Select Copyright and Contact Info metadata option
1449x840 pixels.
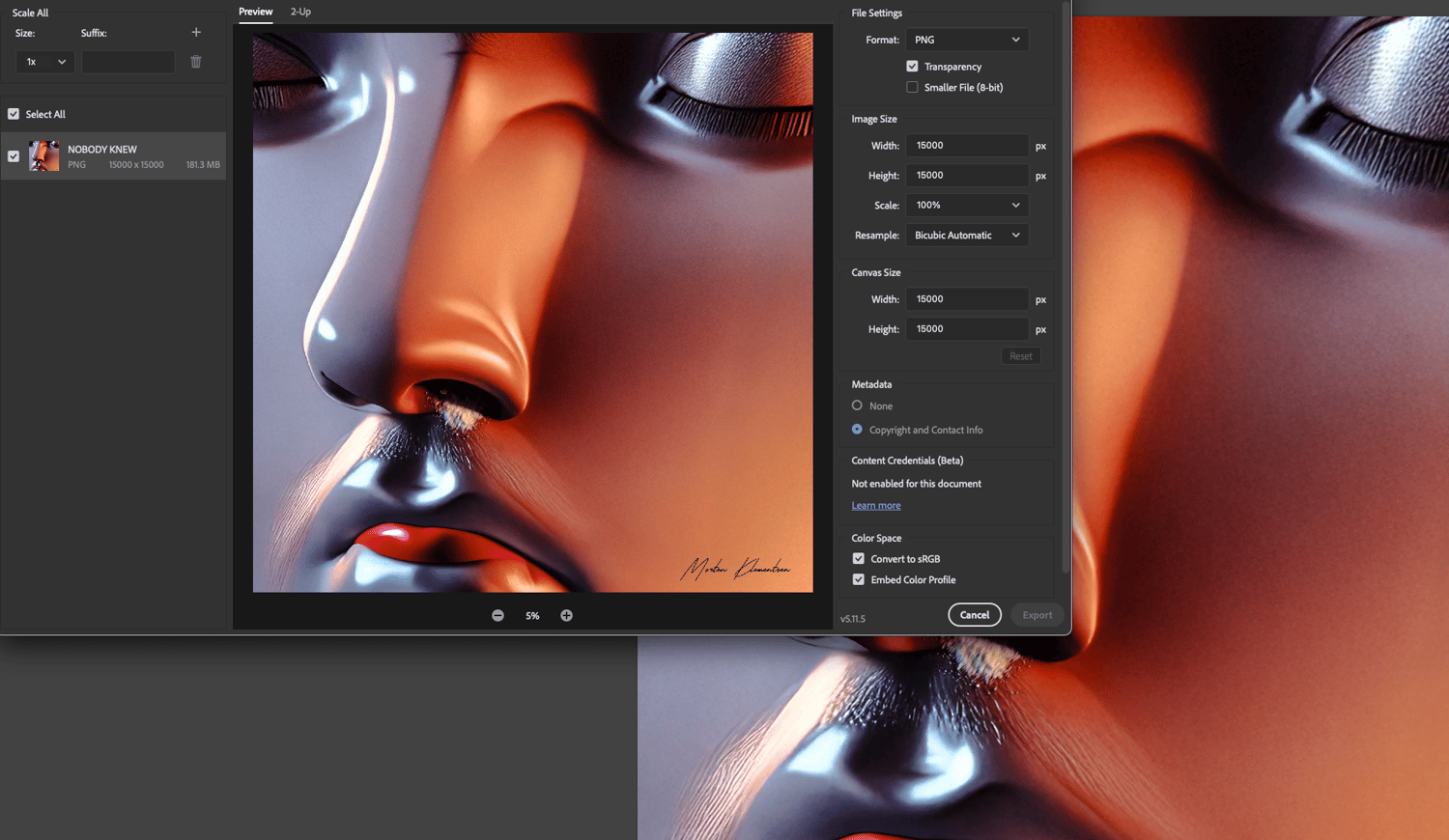857,430
